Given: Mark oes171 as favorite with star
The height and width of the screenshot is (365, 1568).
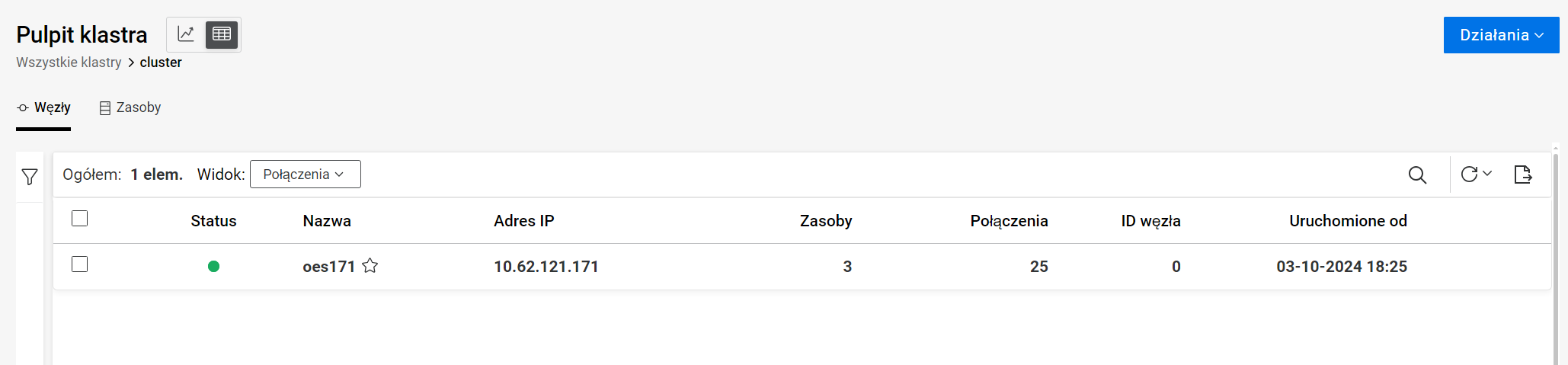Looking at the screenshot, I should (x=370, y=266).
